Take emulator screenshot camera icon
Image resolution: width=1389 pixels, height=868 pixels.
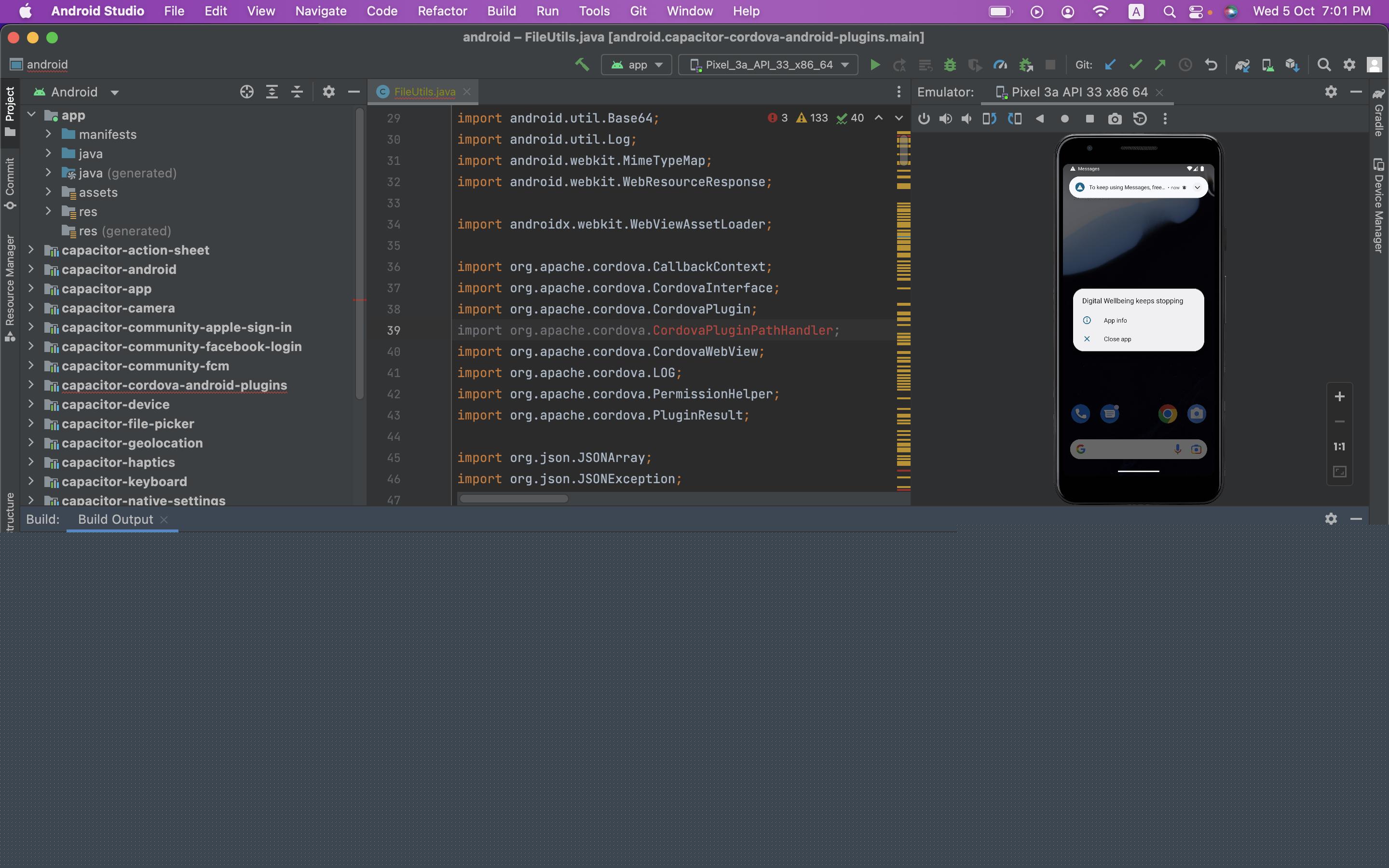click(x=1115, y=119)
